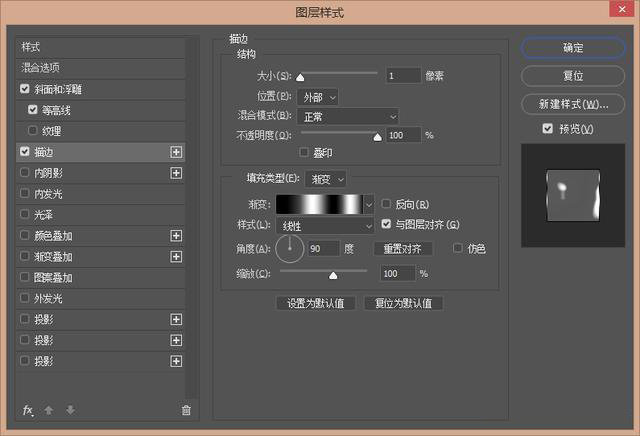640x436 pixels.
Task: Click the 复位 reset button
Action: [x=573, y=76]
